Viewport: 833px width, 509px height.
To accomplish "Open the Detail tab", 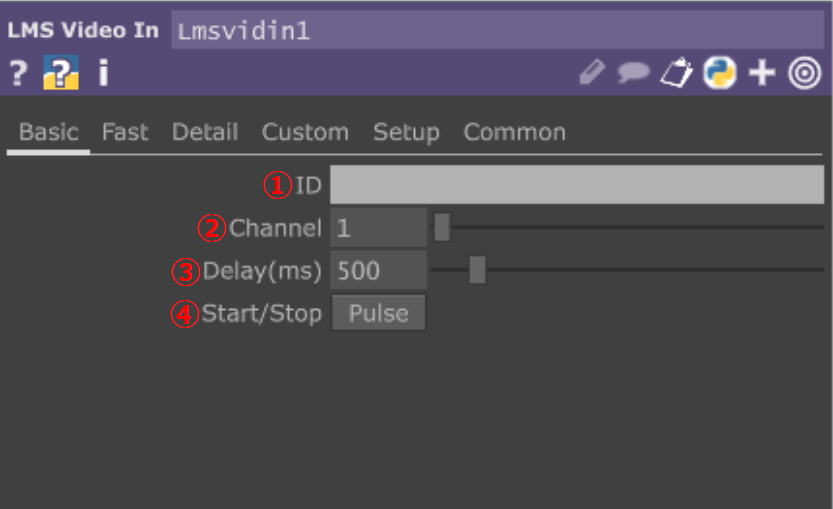I will 205,132.
